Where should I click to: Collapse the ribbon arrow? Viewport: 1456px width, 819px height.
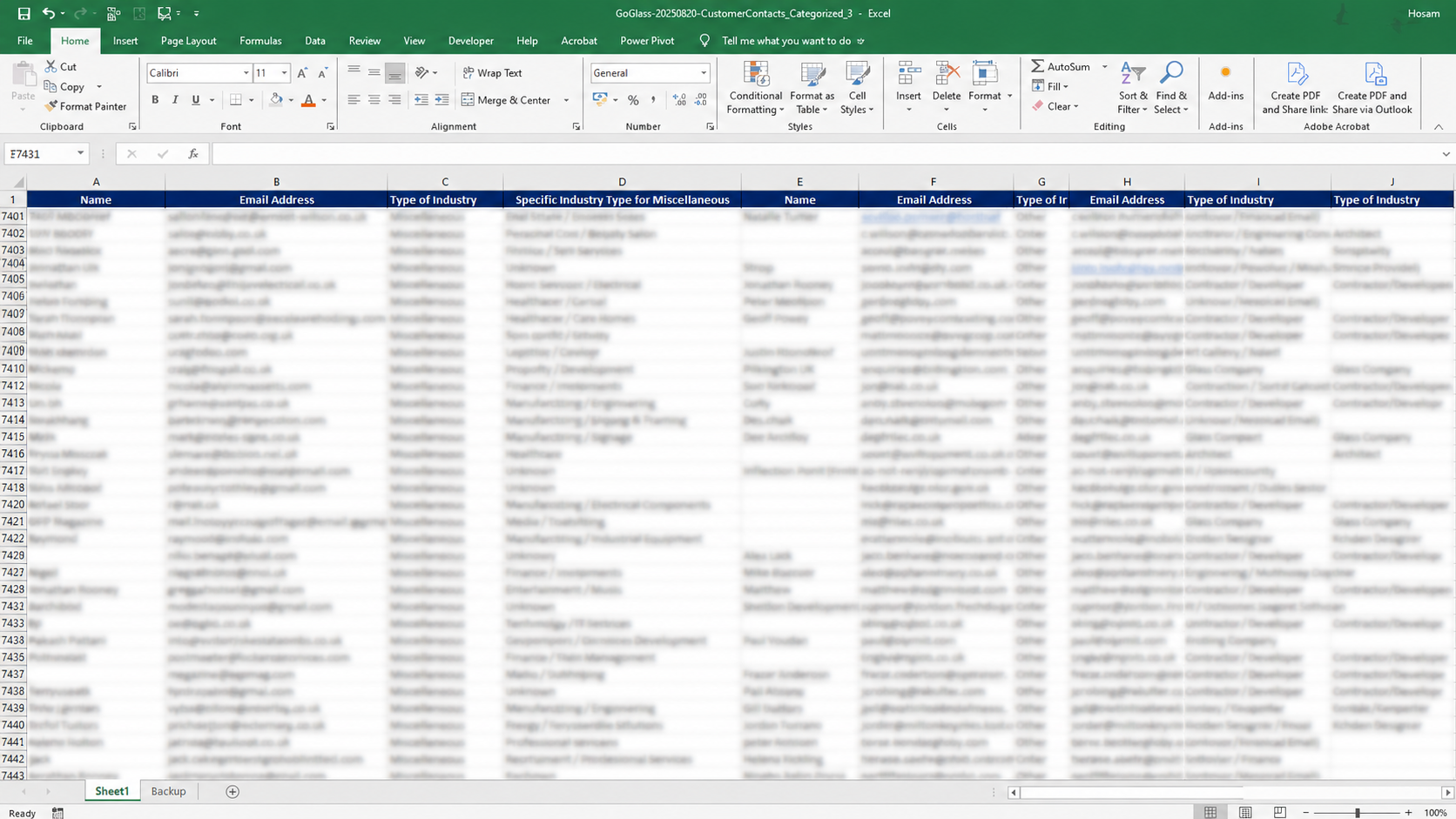1439,127
